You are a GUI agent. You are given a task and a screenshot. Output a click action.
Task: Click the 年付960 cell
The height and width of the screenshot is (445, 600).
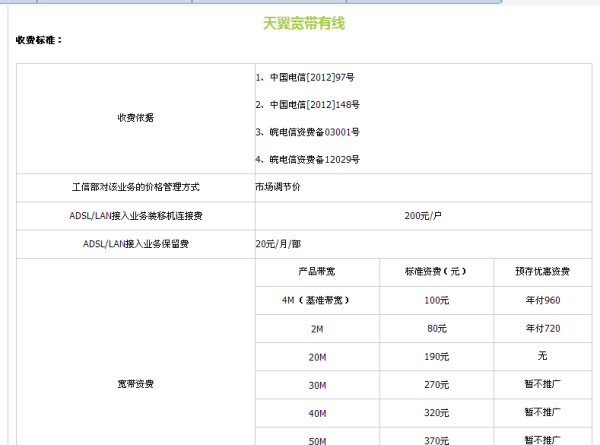coord(543,300)
